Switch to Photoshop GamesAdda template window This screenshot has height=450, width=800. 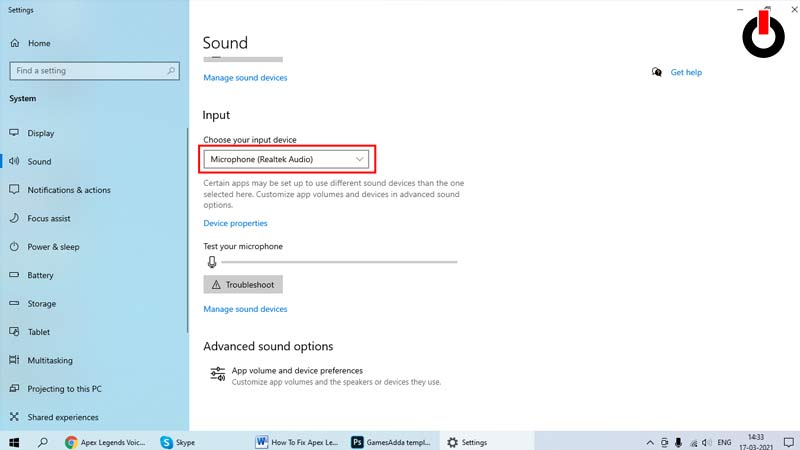[x=393, y=442]
